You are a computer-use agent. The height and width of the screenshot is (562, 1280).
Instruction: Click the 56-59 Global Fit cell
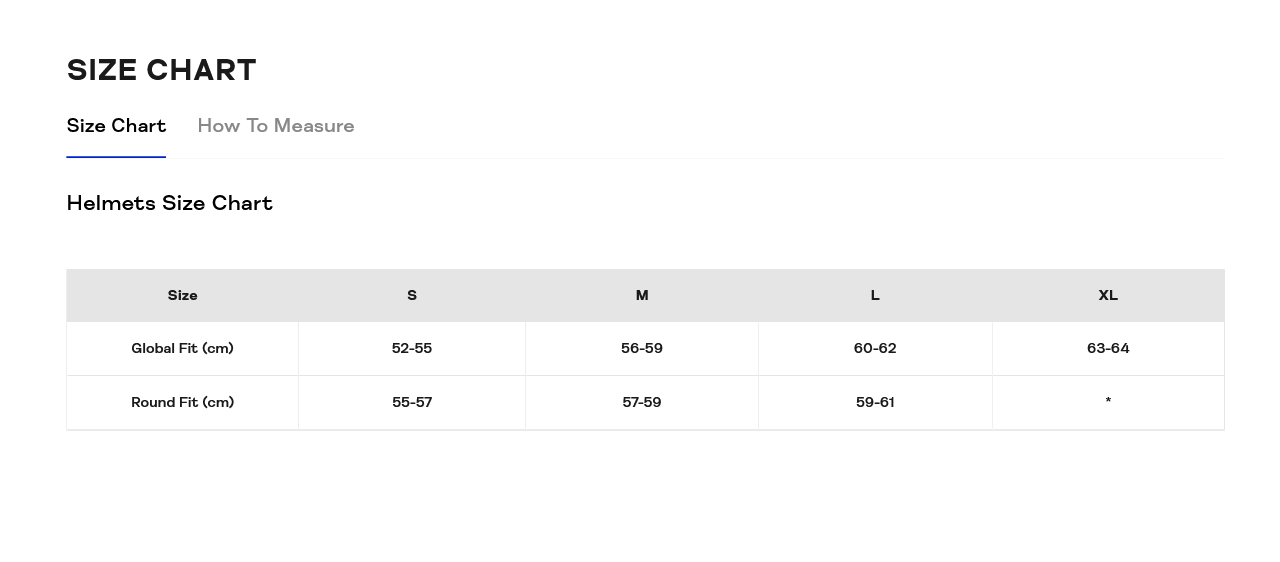click(x=642, y=348)
